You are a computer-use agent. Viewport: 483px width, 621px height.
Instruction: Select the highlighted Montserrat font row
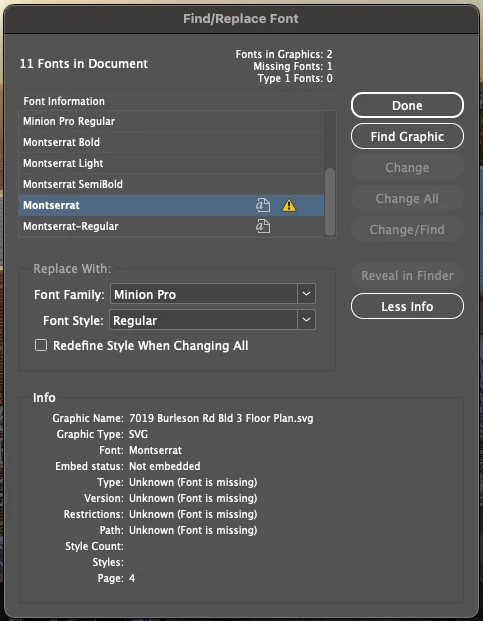coord(171,205)
